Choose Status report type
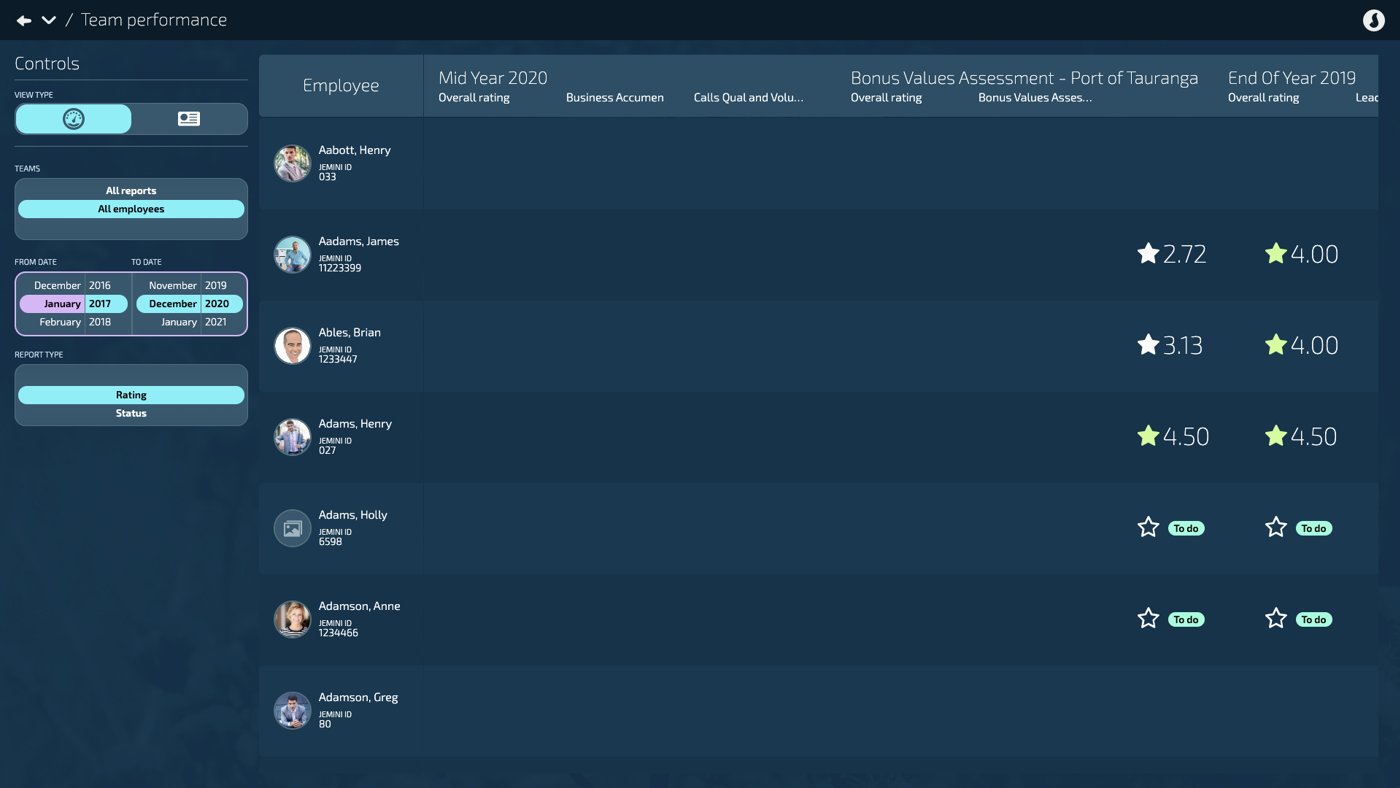This screenshot has width=1400, height=788. (131, 413)
